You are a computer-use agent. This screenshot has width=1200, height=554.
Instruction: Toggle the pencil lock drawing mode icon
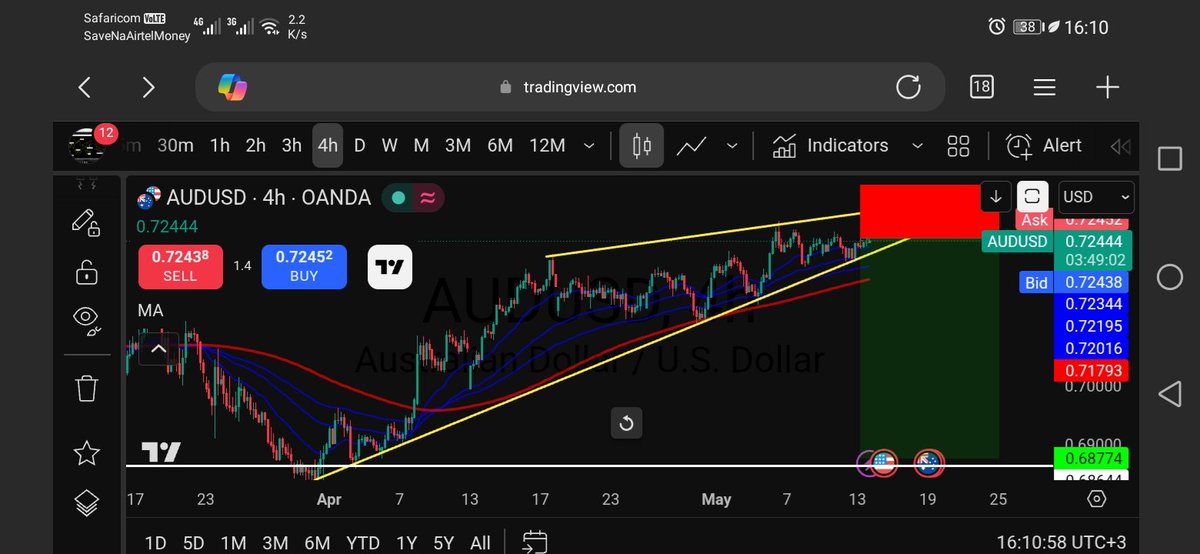click(x=87, y=223)
